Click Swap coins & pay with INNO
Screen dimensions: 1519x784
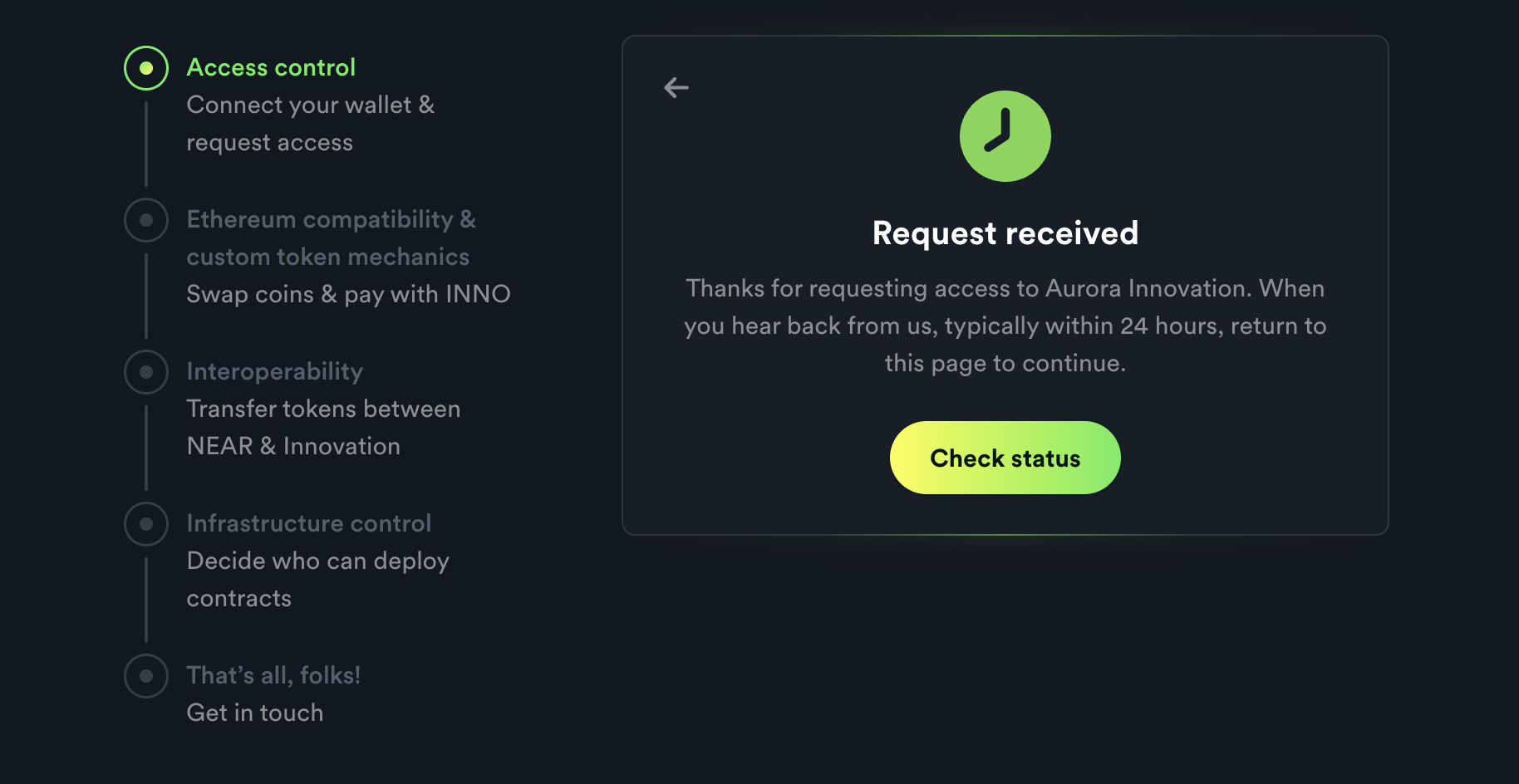[348, 294]
